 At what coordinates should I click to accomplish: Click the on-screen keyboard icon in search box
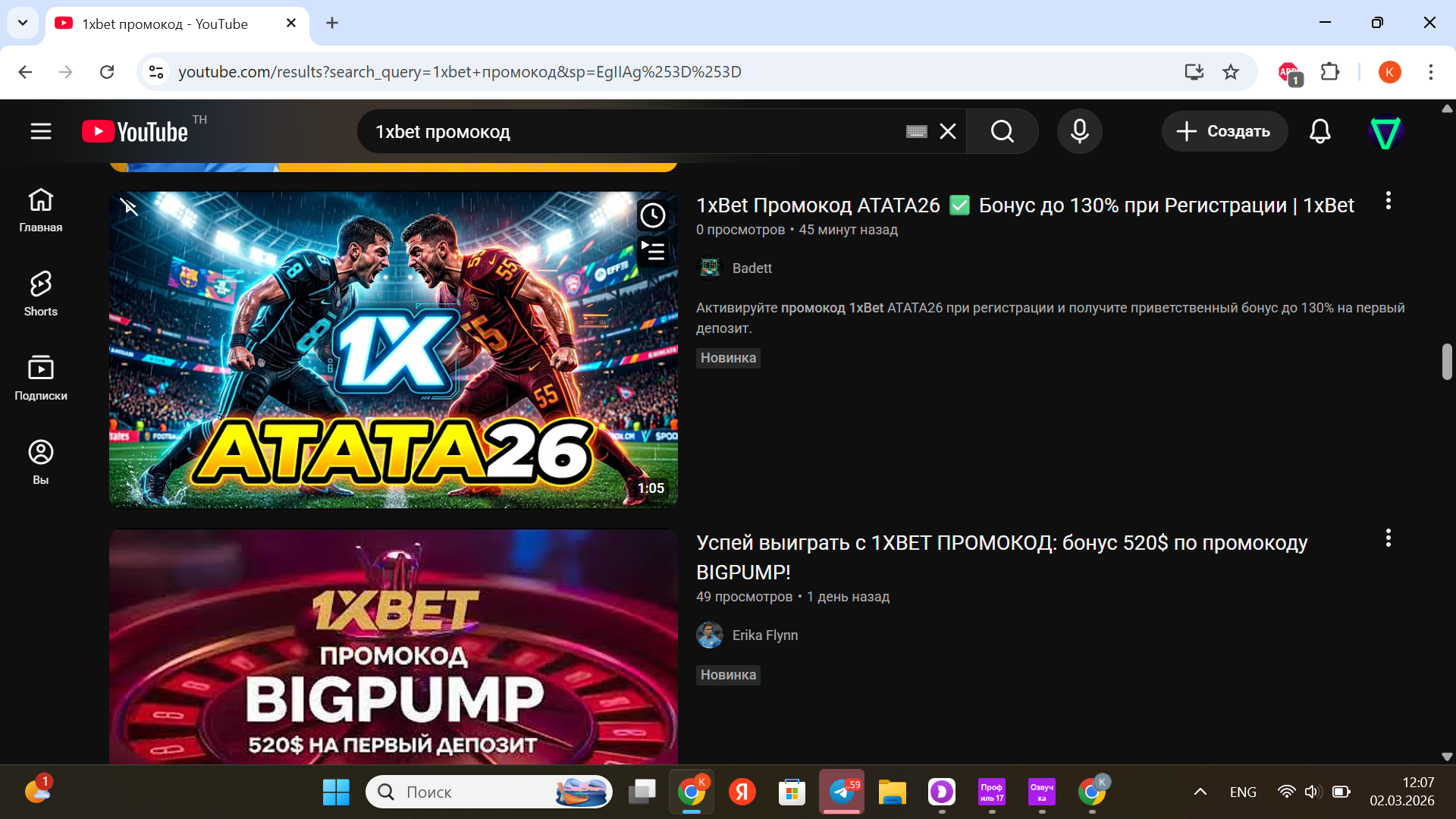pos(916,132)
